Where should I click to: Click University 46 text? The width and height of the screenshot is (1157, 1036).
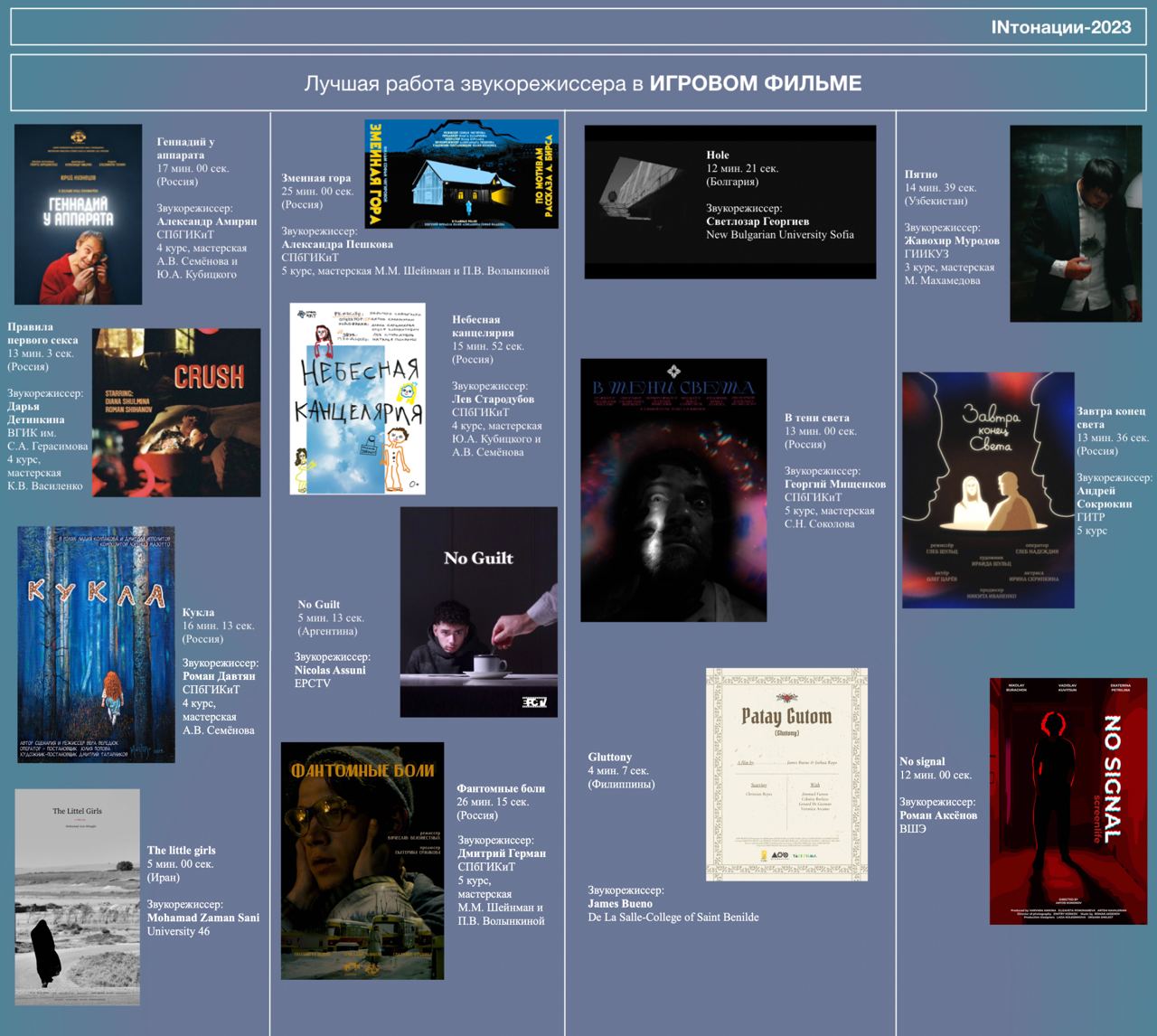pos(178,930)
